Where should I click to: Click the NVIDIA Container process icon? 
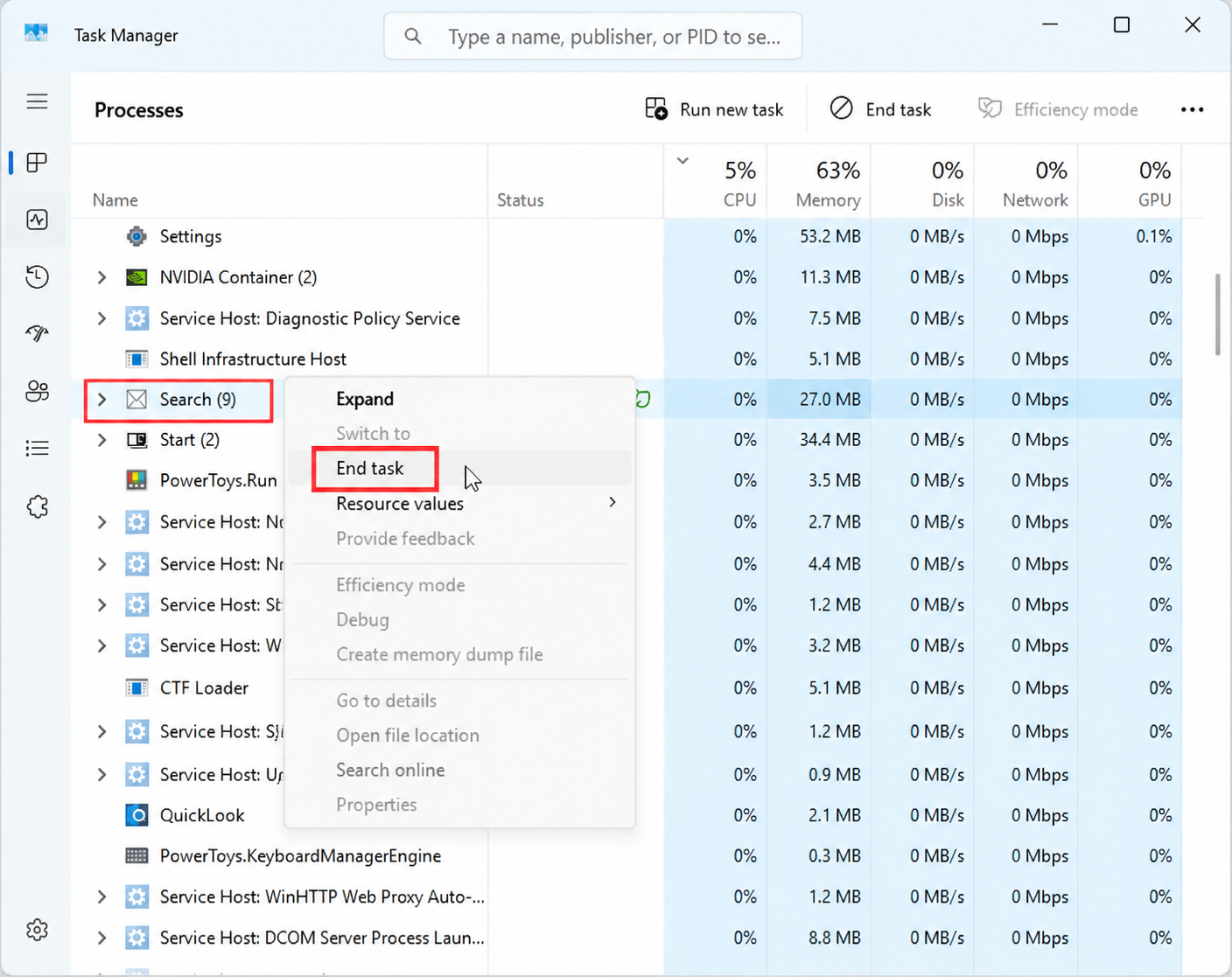pyautogui.click(x=136, y=277)
